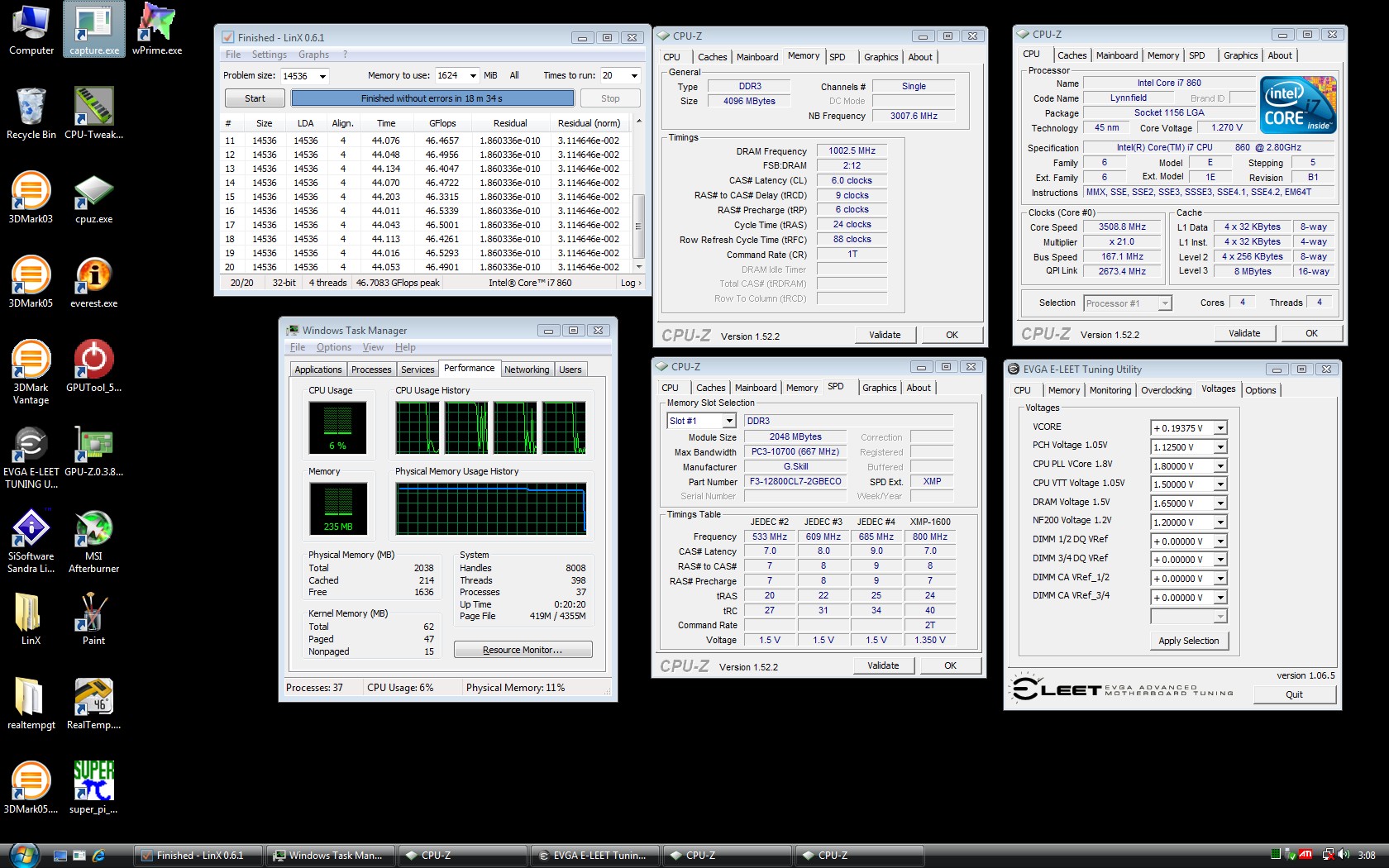Click the LinX progress bar showing finished status
1389x868 pixels.
point(432,98)
